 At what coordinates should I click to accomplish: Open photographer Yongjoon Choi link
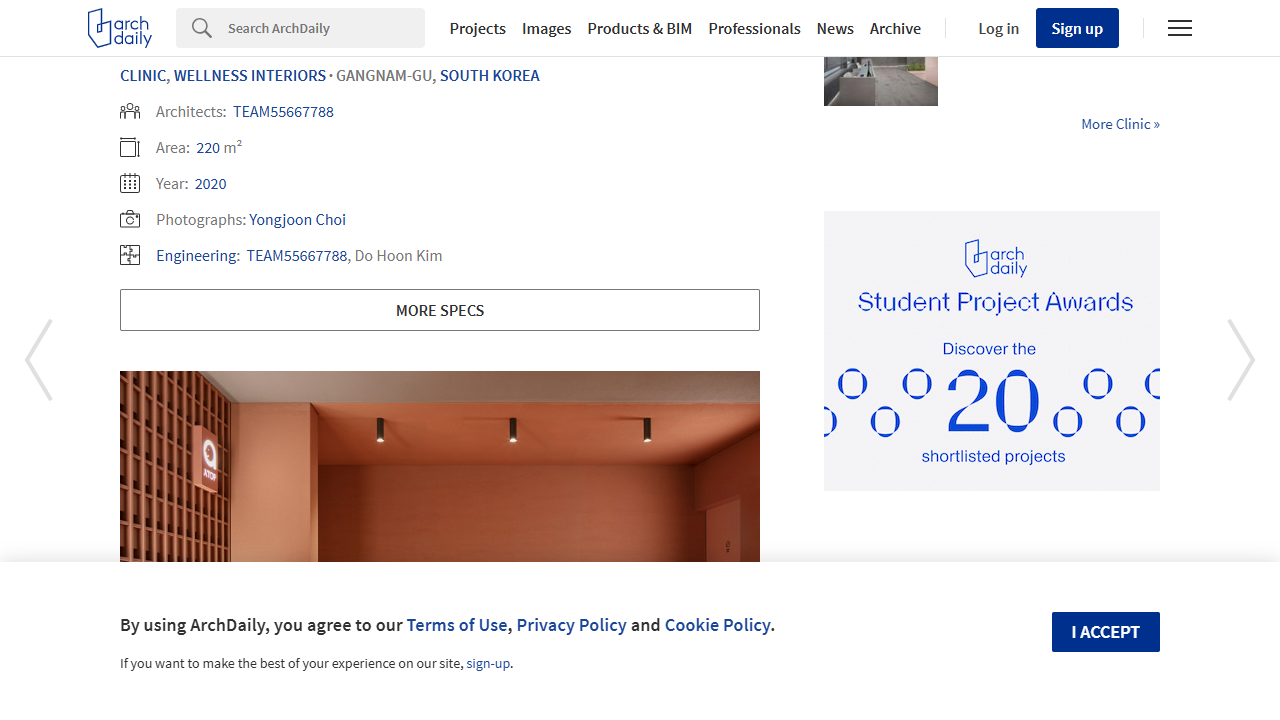[297, 220]
